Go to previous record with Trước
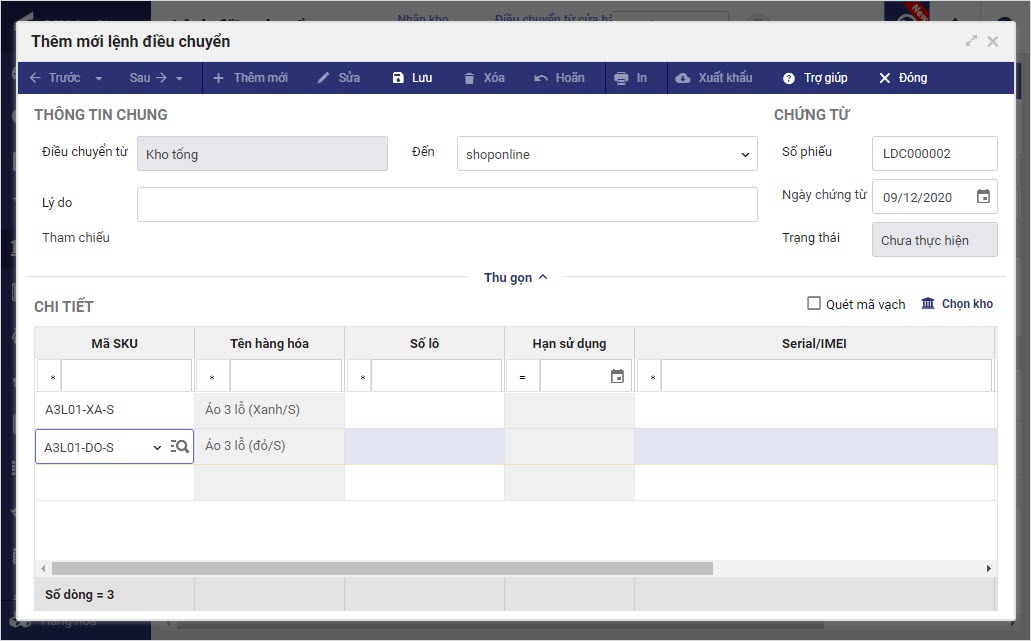The image size is (1031, 641). (55, 78)
